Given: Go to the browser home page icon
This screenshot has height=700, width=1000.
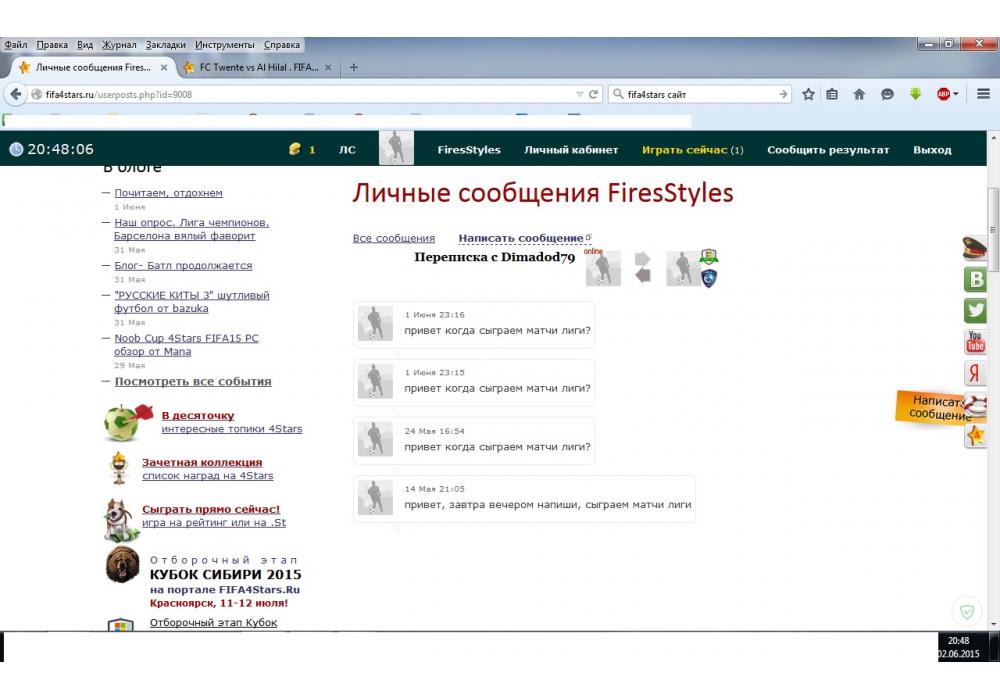Looking at the screenshot, I should (x=859, y=94).
